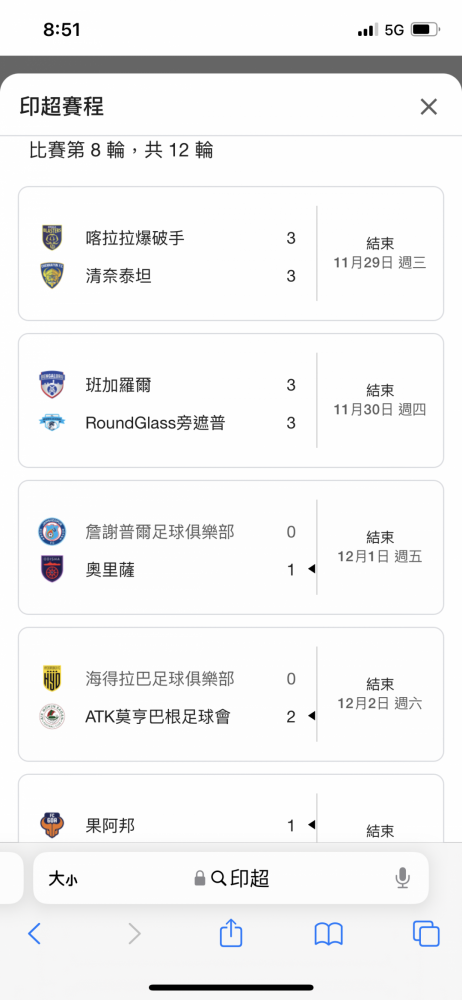Tap the microphone icon in address bar
The height and width of the screenshot is (1000, 462).
(402, 879)
